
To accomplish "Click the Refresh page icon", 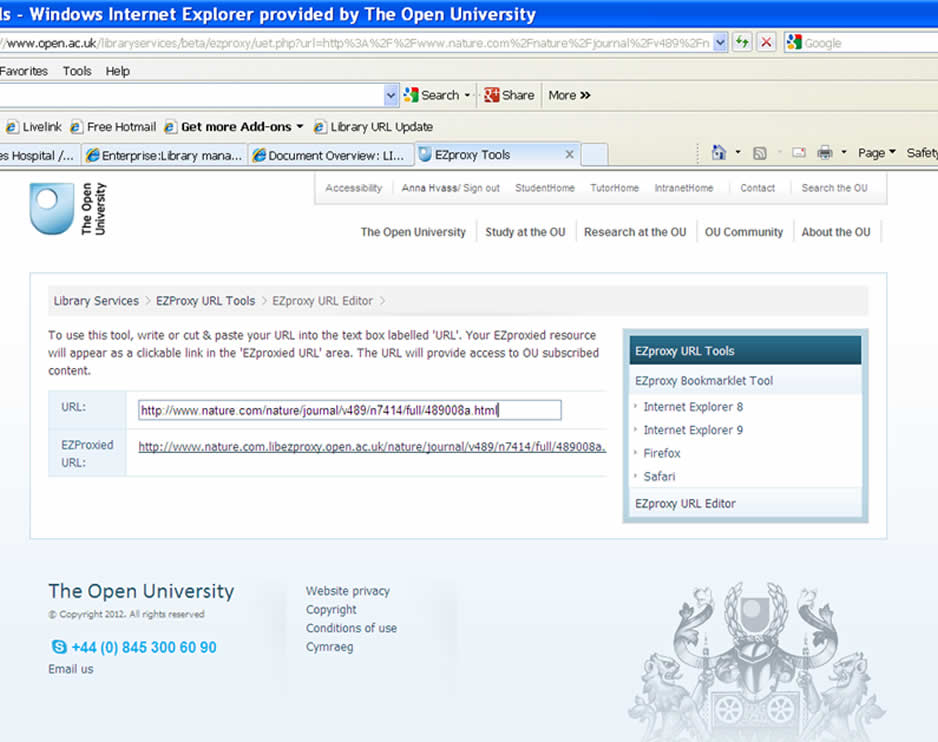I will pos(742,42).
